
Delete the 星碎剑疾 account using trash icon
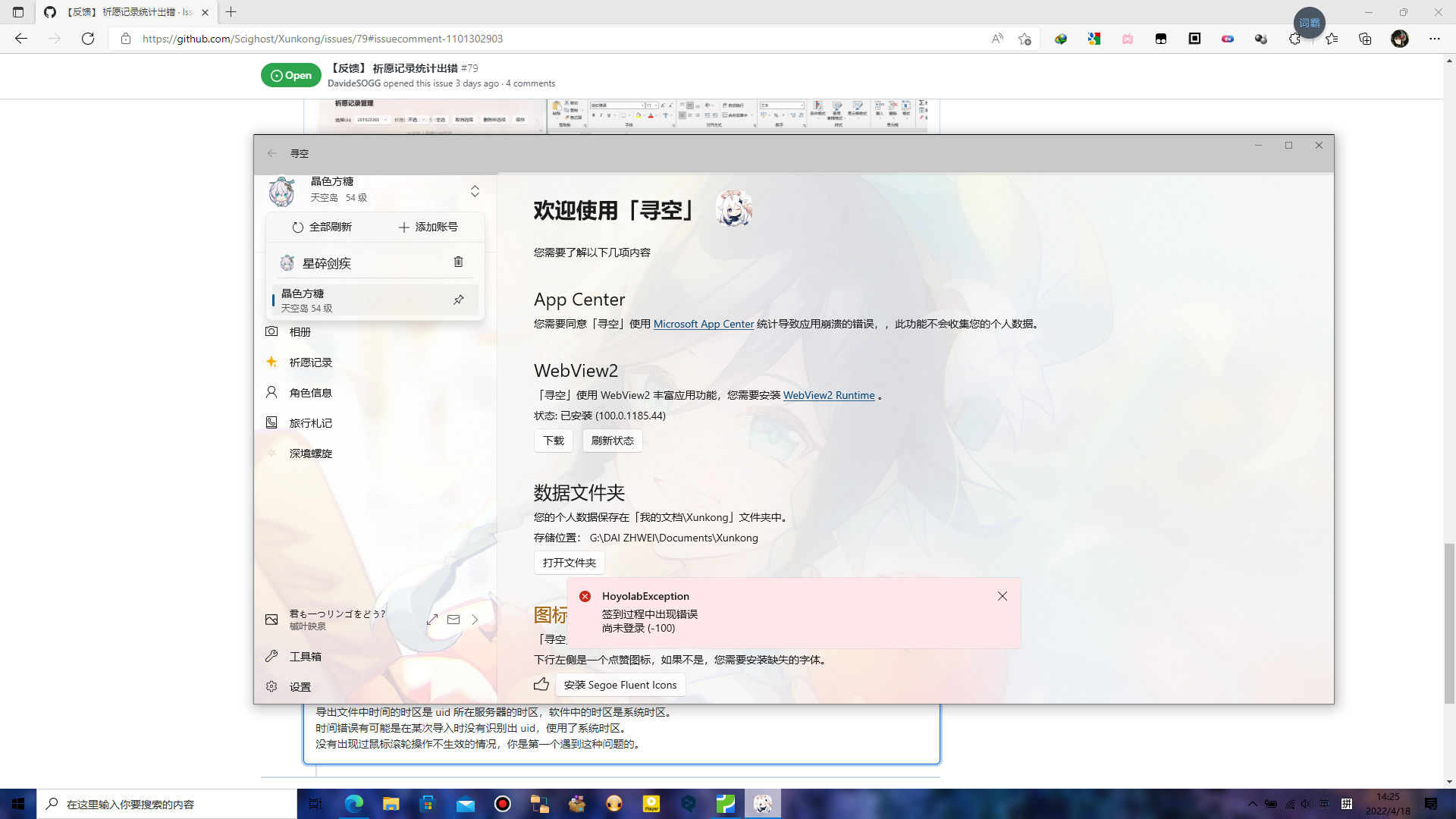(x=458, y=262)
